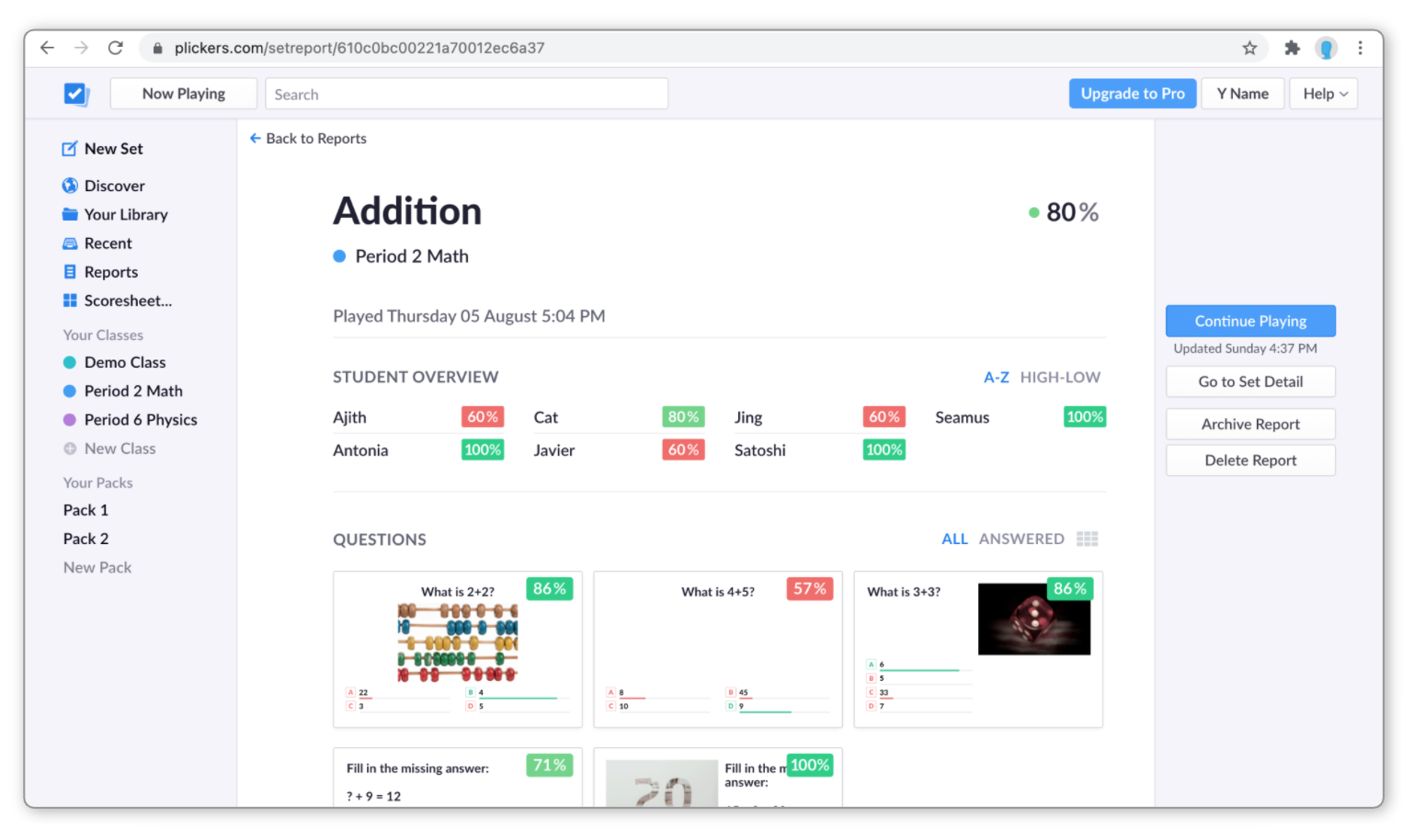
Task: Open Pack 2
Action: (x=86, y=539)
